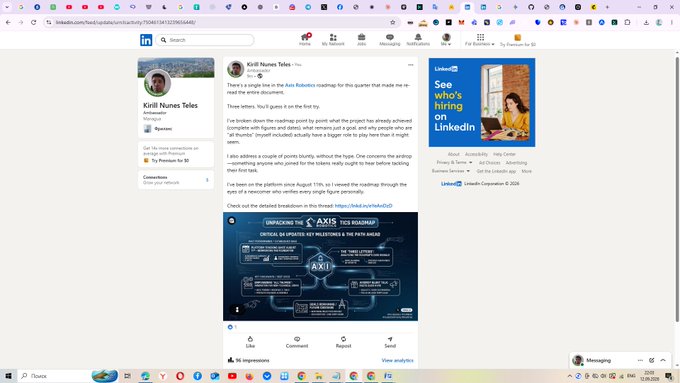The height and width of the screenshot is (383, 680).
Task: Open a new browser tab
Action: coord(607,7)
